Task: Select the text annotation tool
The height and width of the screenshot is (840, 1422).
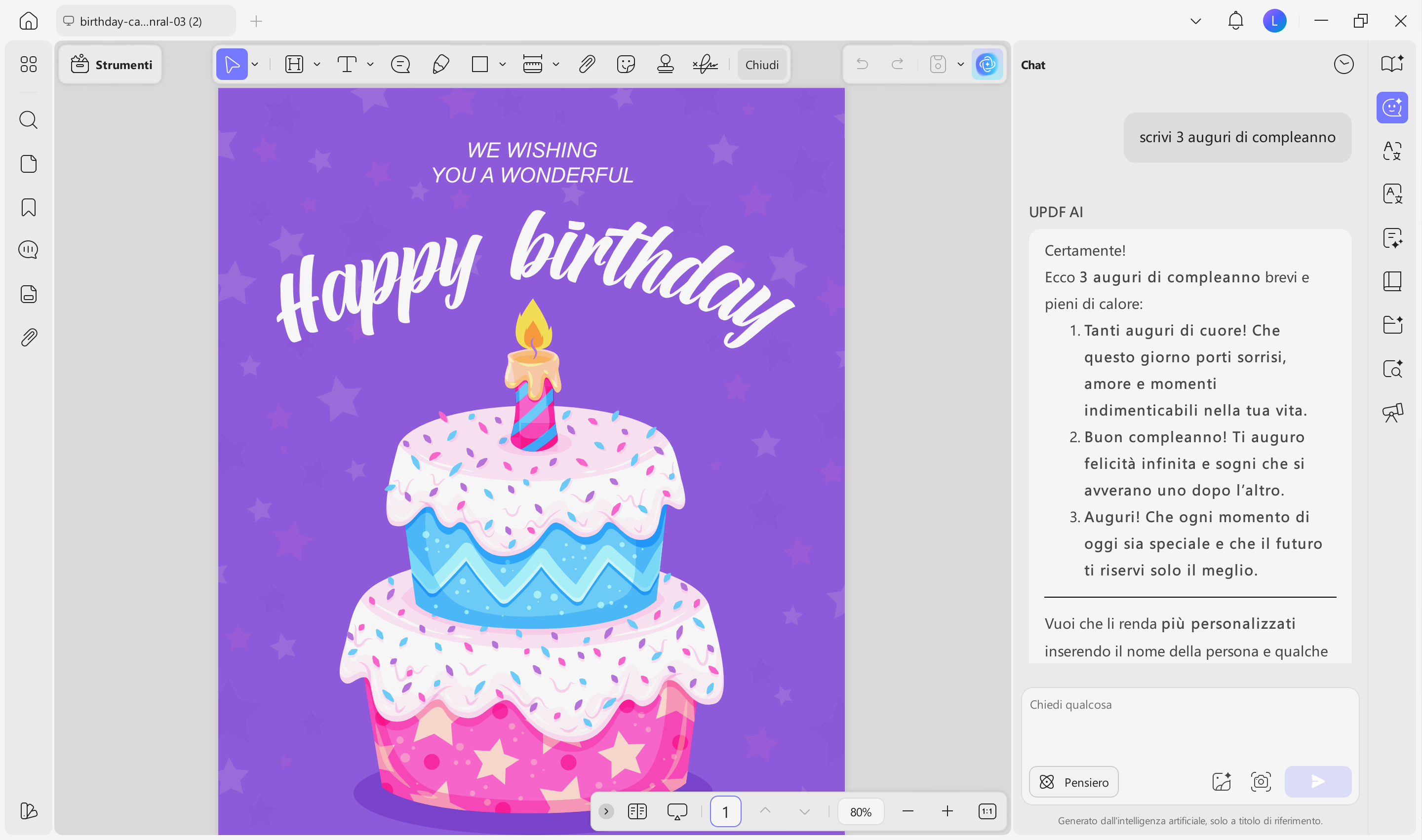Action: click(x=348, y=64)
